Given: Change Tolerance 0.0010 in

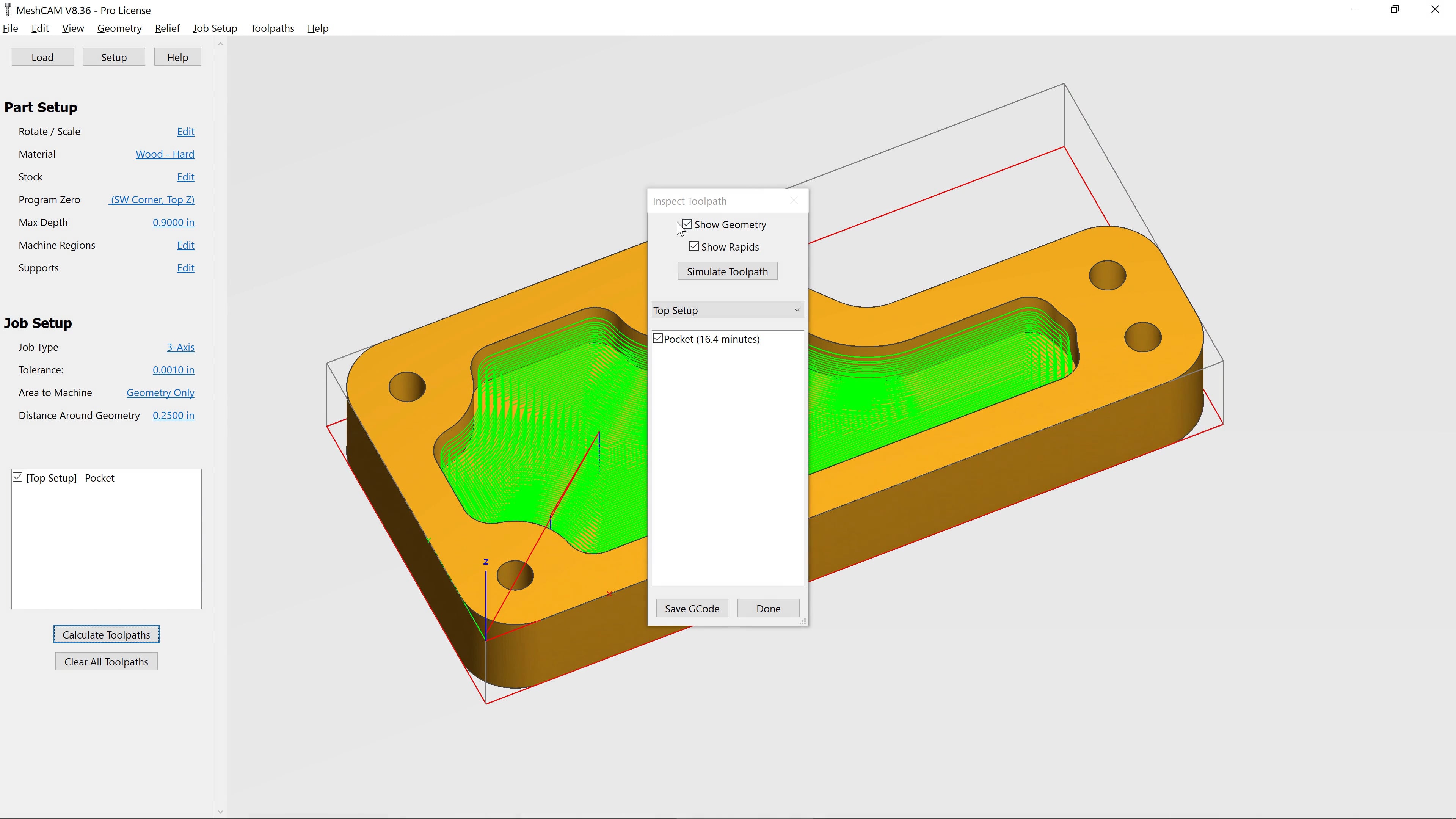Looking at the screenshot, I should 174,370.
